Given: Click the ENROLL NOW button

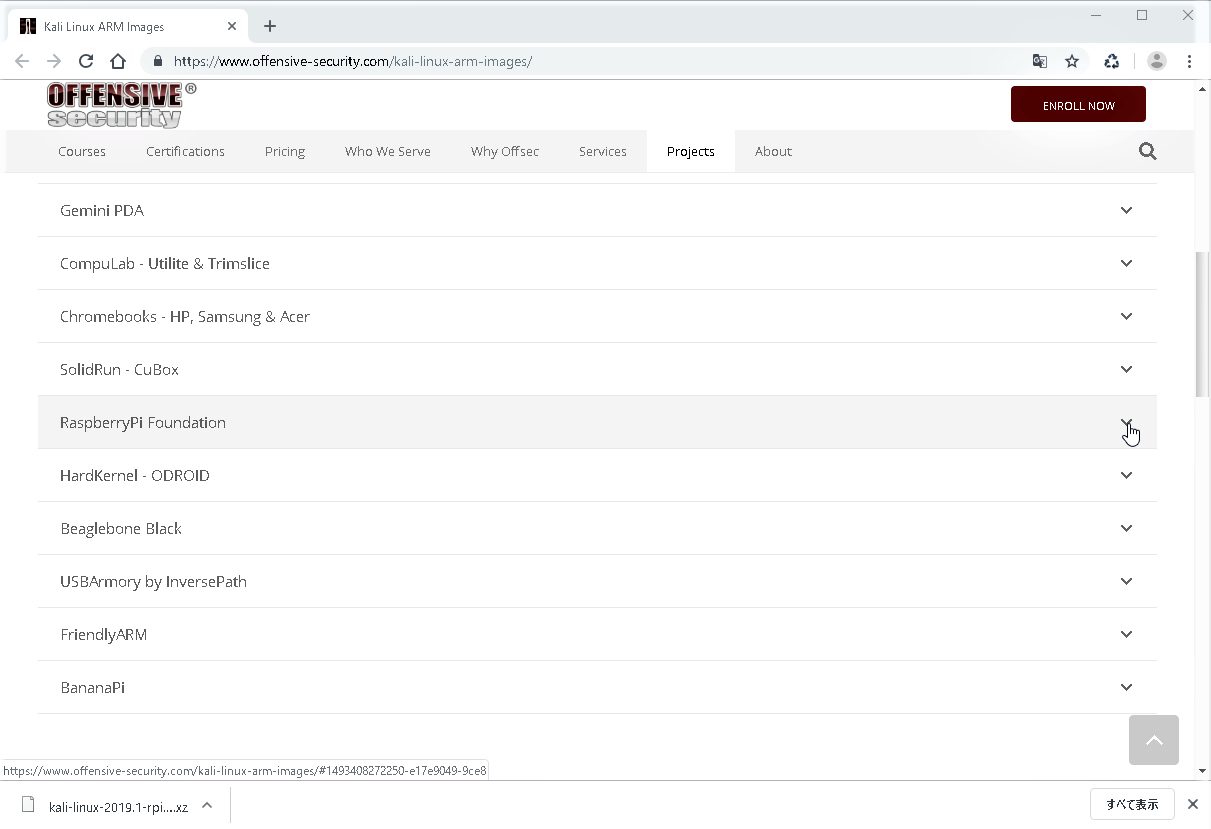Looking at the screenshot, I should 1078,104.
